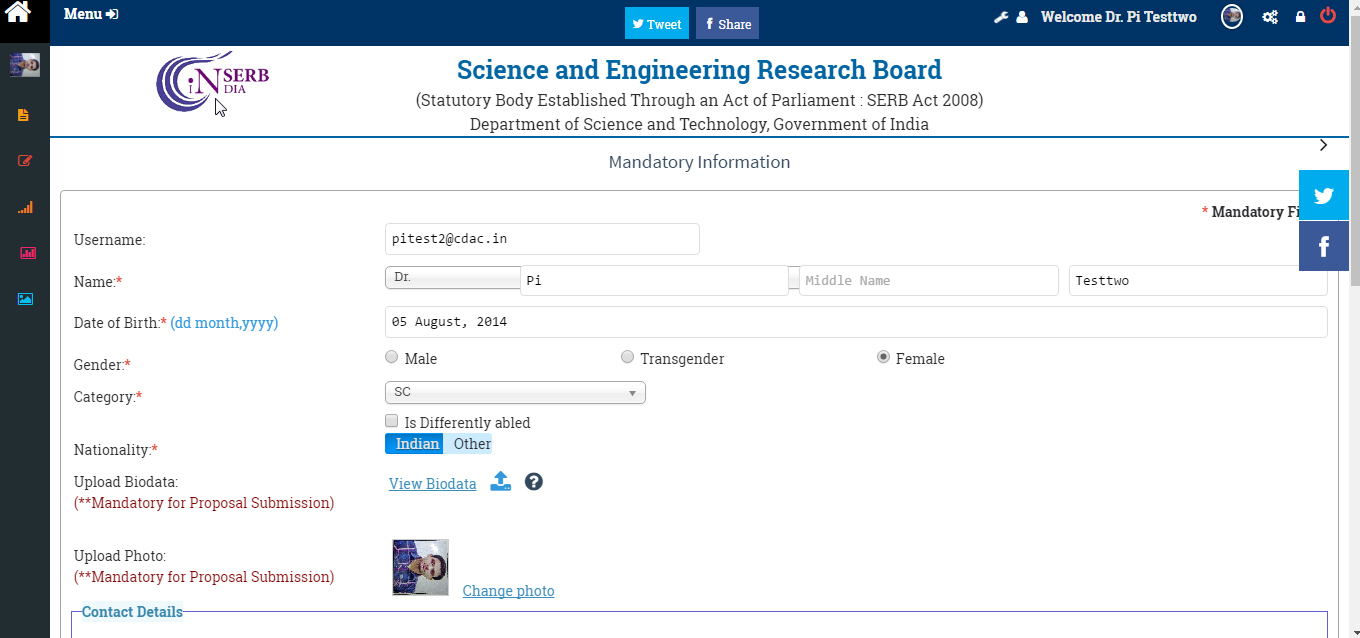Open the Menu item in top bar
1360x638 pixels.
pyautogui.click(x=90, y=14)
